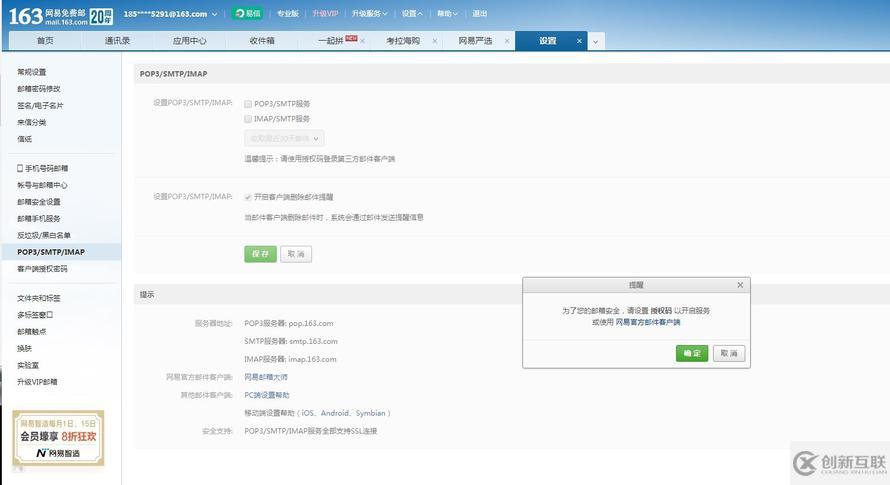Click the pop.163.com server text
Screen dimensions: 890x485
pos(311,324)
